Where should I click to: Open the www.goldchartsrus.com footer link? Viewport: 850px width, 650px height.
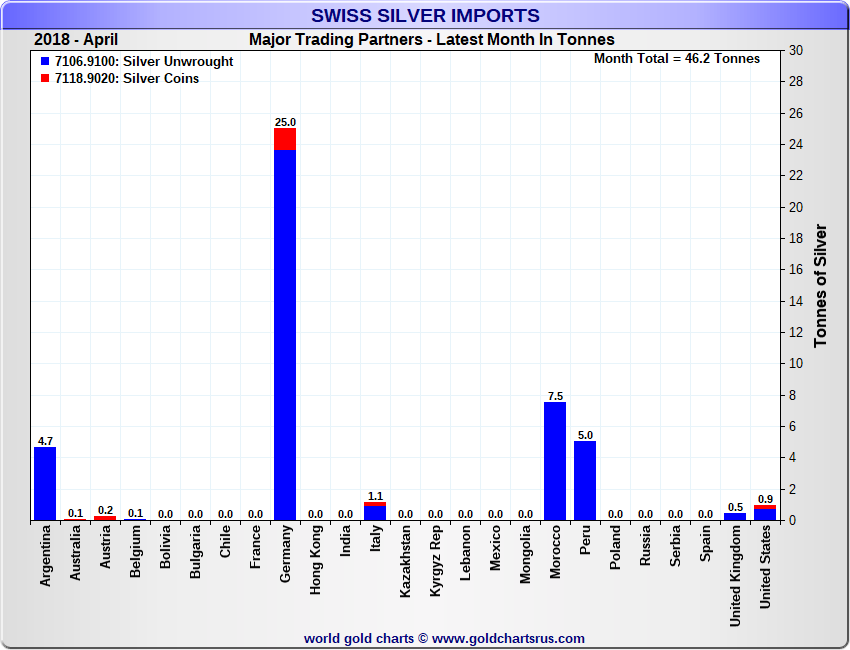(x=507, y=638)
